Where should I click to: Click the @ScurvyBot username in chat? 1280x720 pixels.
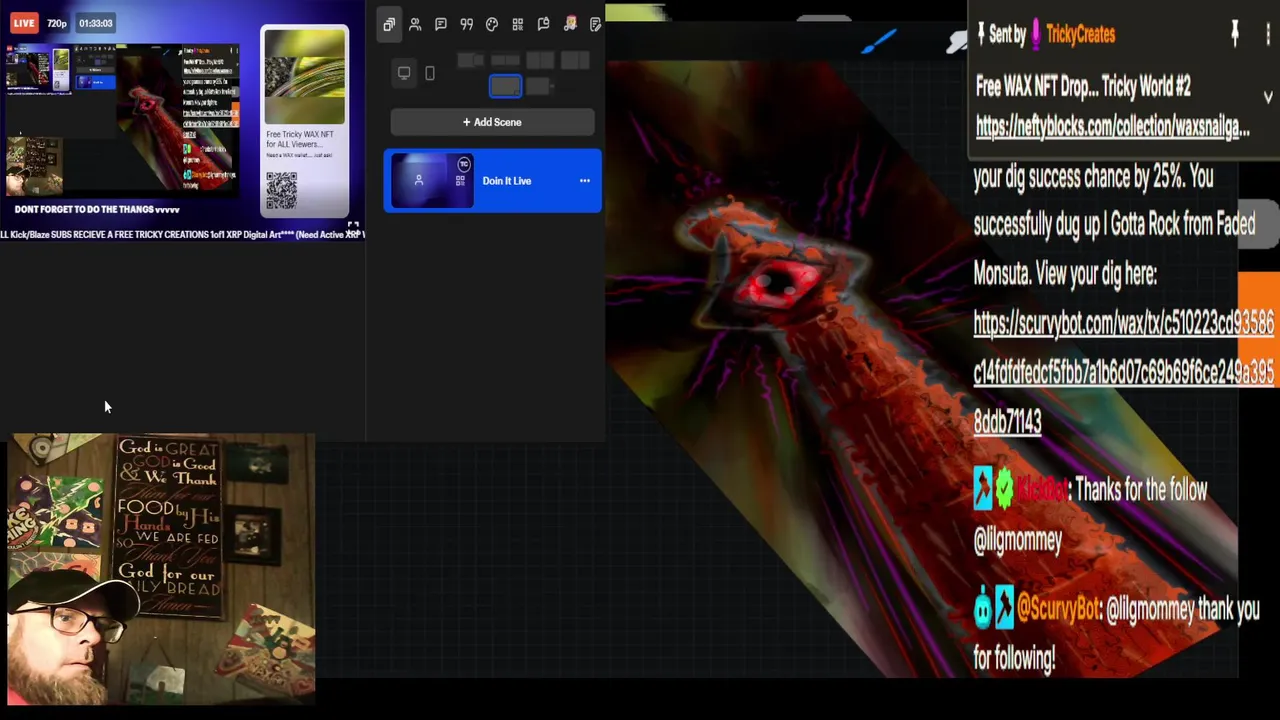click(x=1058, y=608)
